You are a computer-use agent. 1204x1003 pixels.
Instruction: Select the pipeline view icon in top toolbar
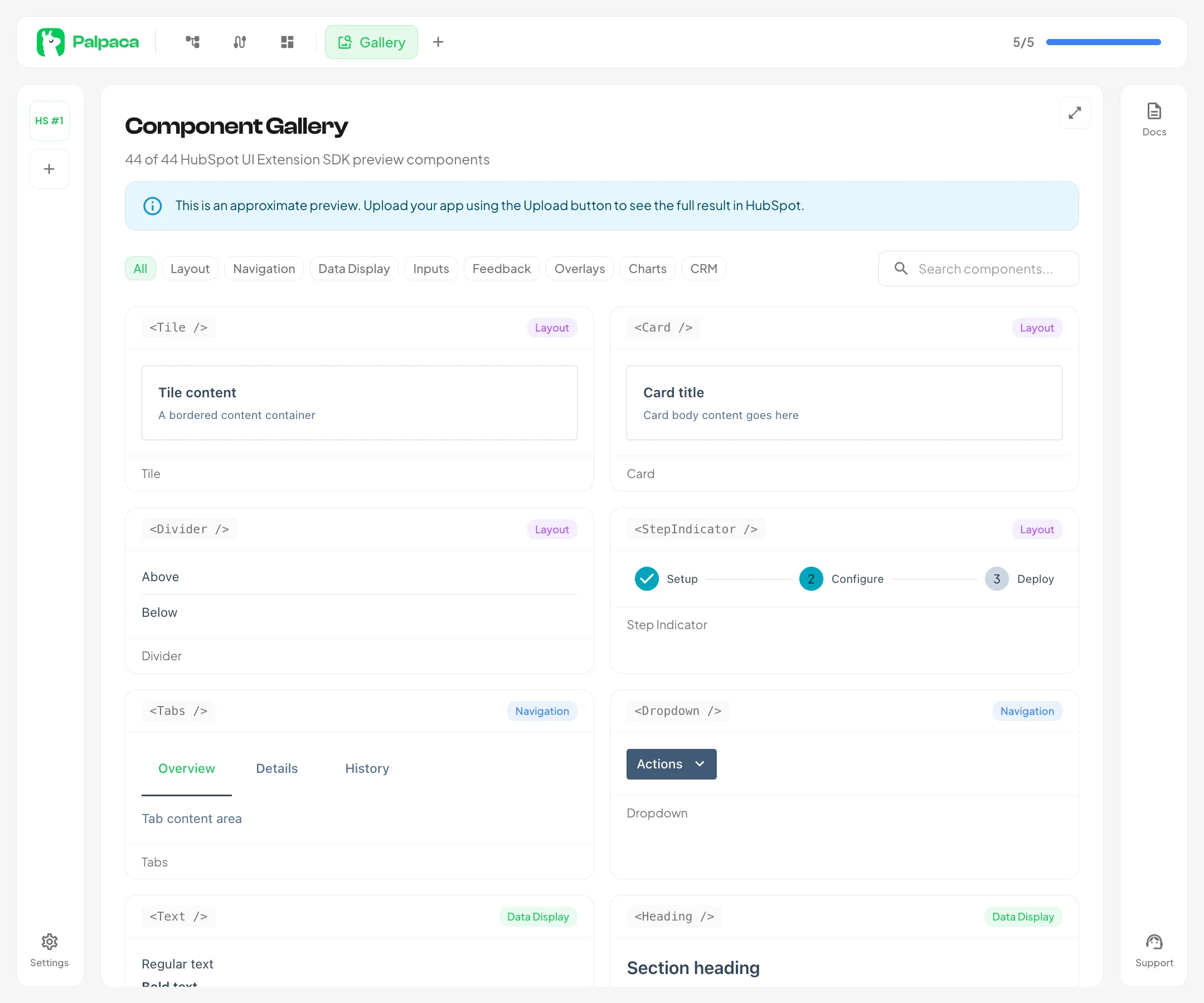click(x=240, y=42)
